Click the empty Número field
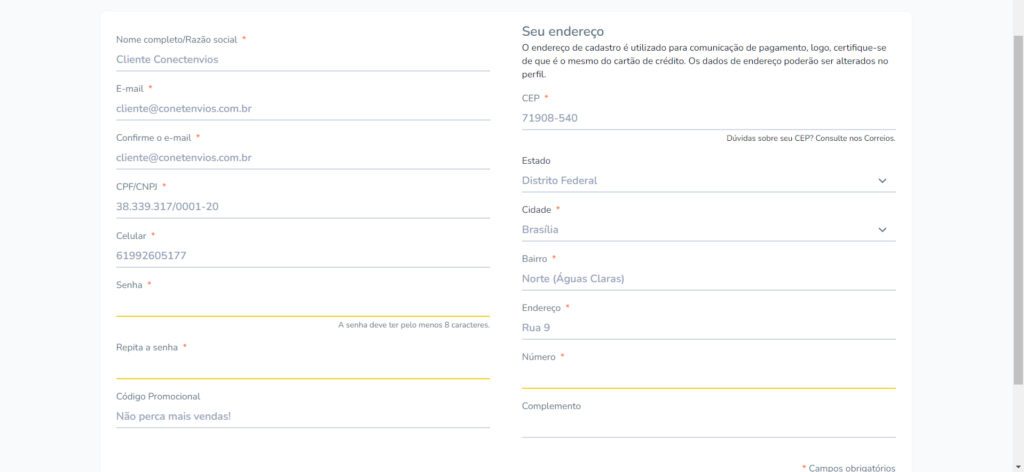This screenshot has height=472, width=1024. click(709, 377)
